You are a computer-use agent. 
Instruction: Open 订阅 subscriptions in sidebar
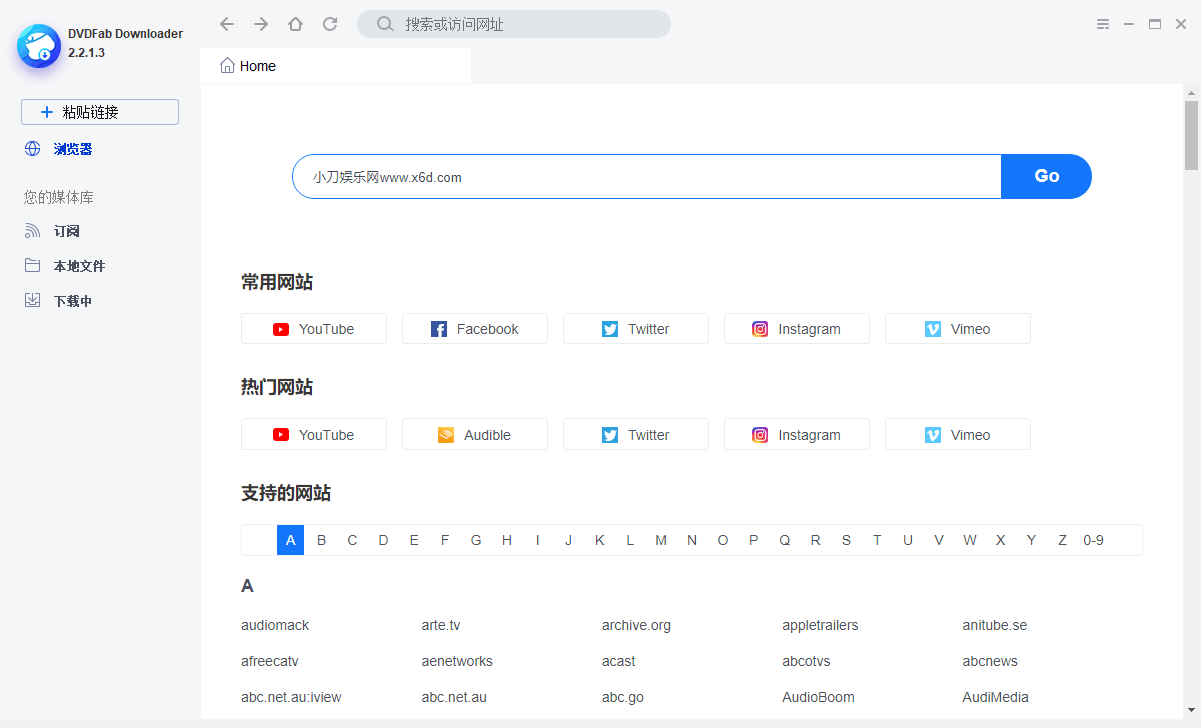tap(66, 231)
